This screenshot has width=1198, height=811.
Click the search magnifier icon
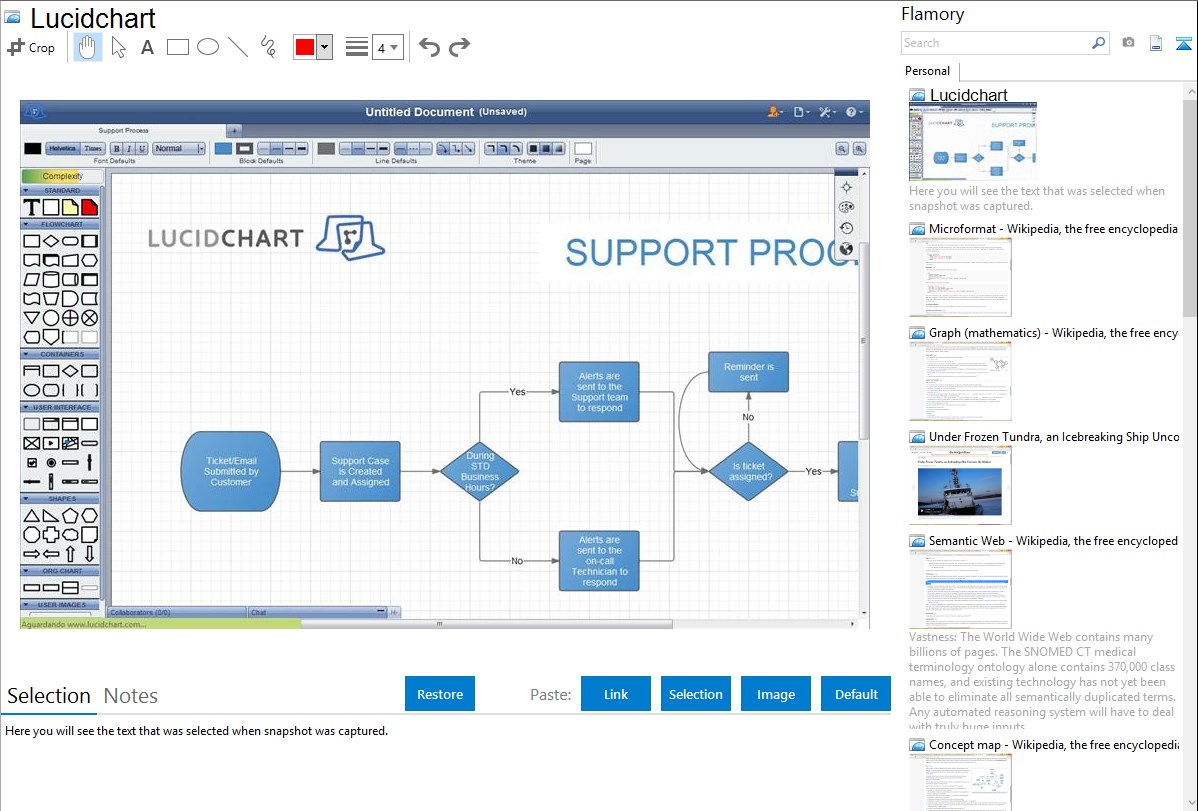pos(1098,43)
